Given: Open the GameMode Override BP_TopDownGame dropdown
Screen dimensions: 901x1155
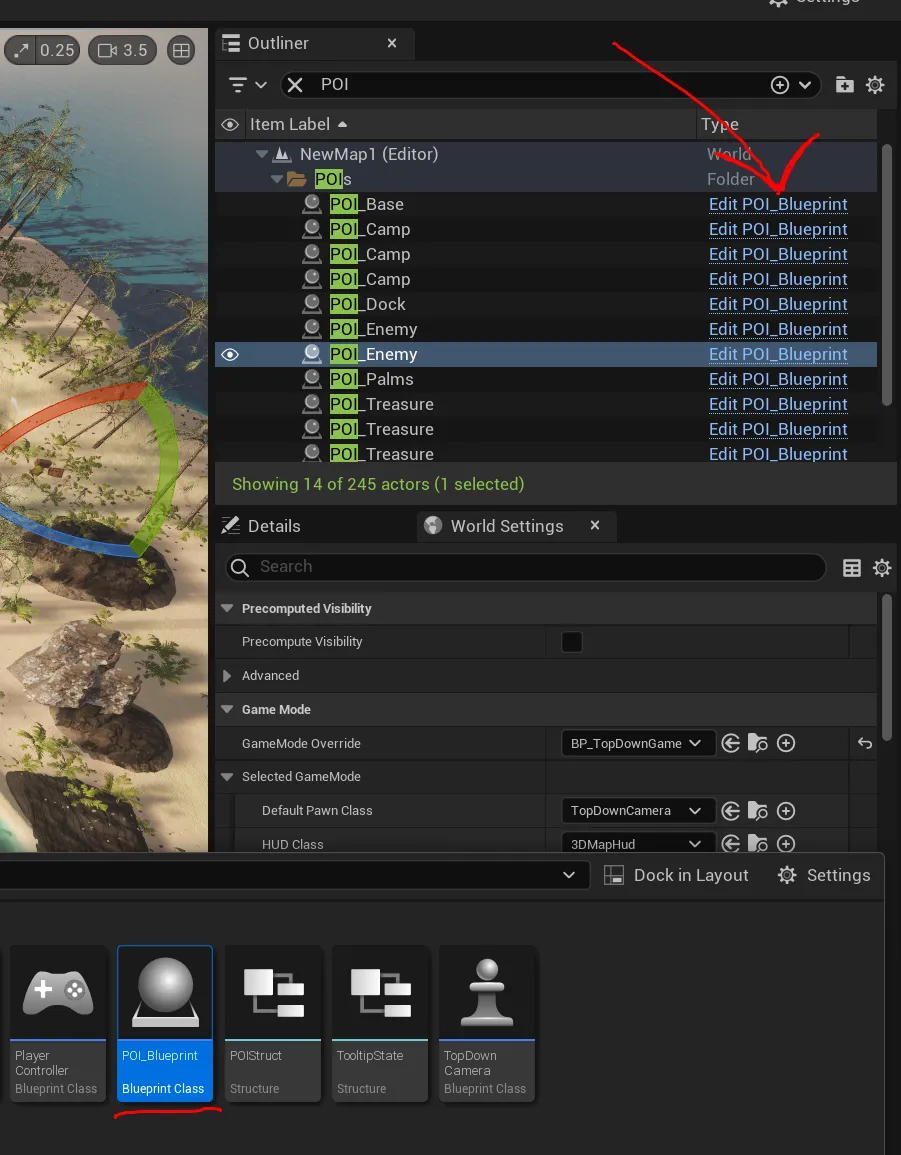Looking at the screenshot, I should [x=638, y=743].
